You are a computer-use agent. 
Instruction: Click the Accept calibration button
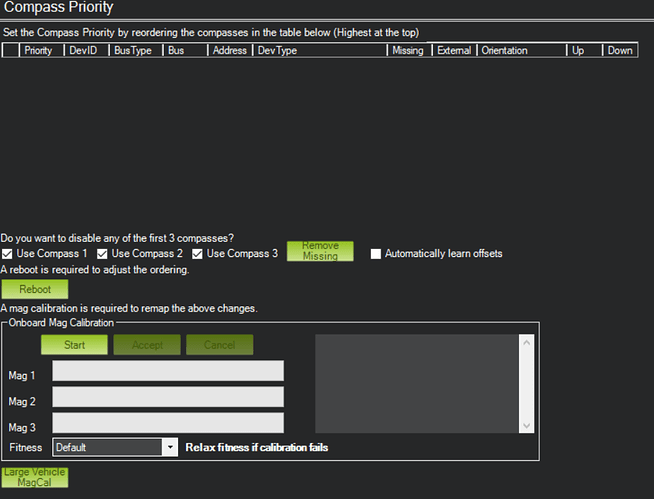coord(147,345)
